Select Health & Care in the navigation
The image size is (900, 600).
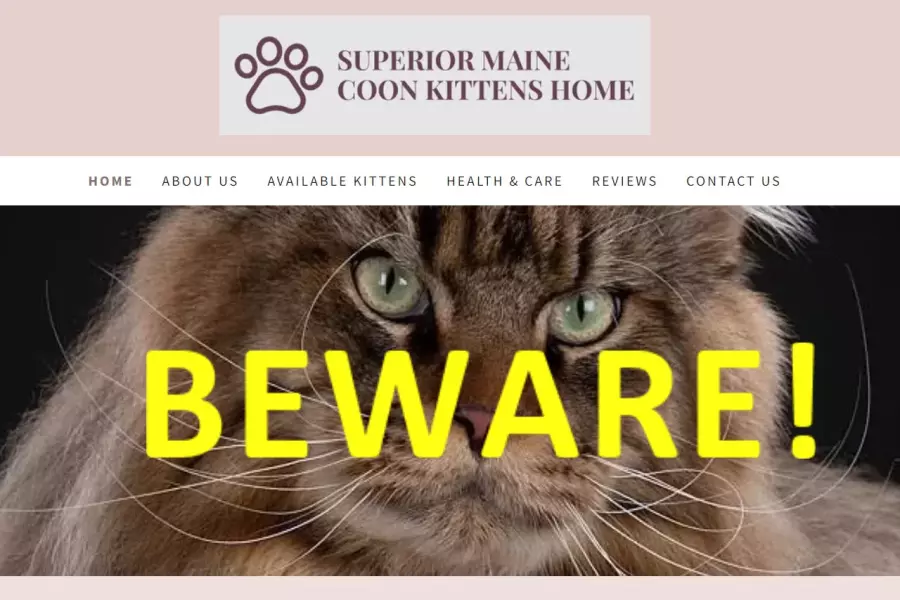click(505, 181)
